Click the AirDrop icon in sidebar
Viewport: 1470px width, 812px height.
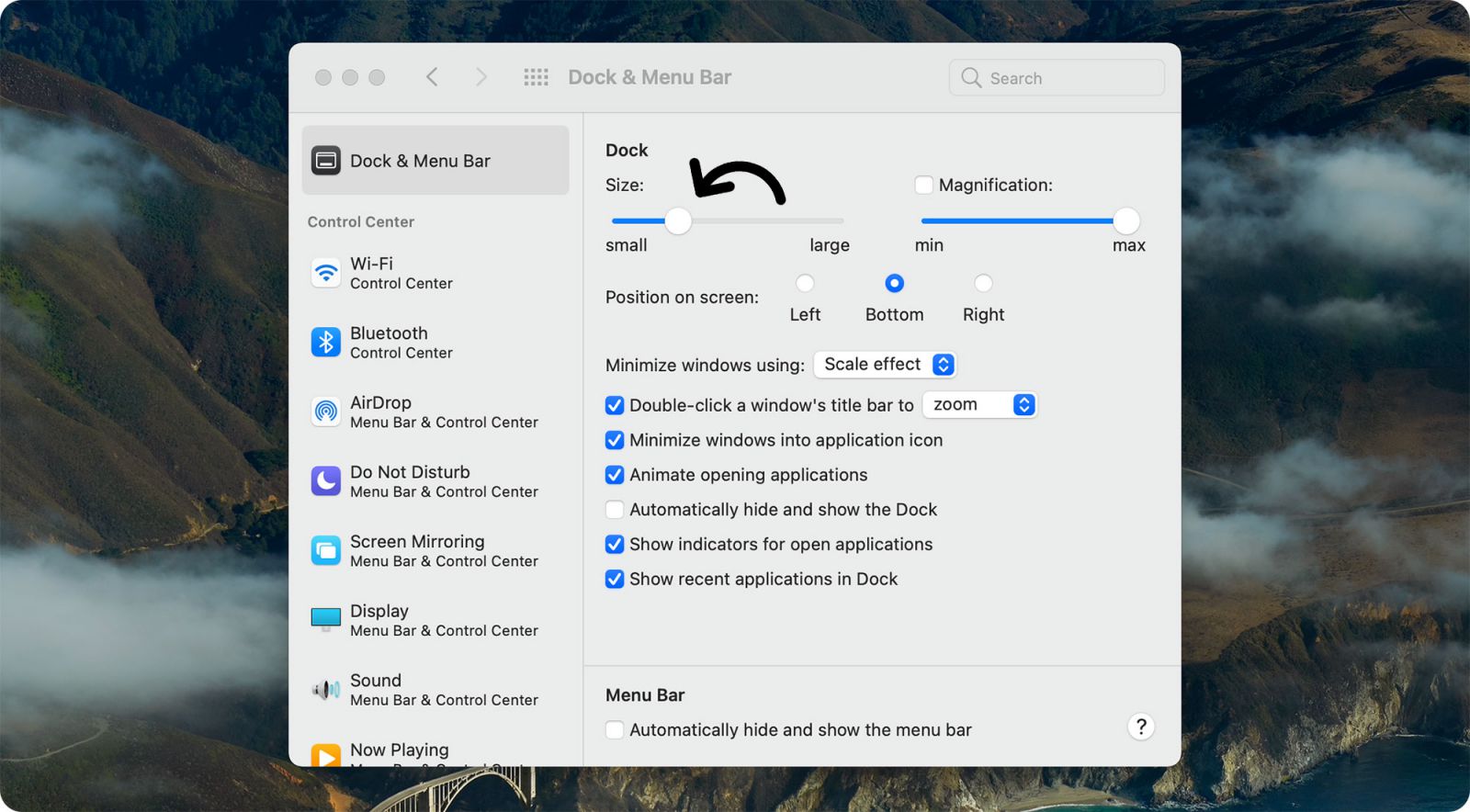325,412
